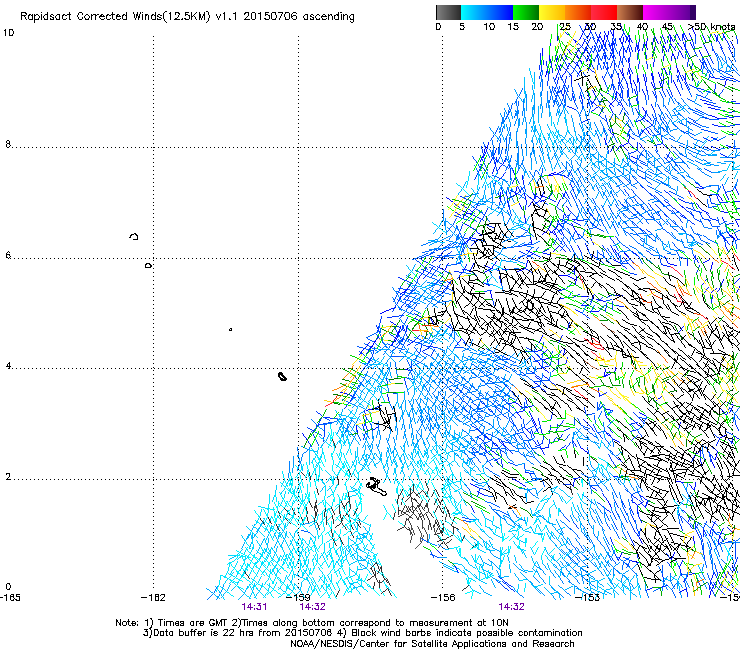
Task: Click the '5' label under the color bar
Action: pos(462,27)
